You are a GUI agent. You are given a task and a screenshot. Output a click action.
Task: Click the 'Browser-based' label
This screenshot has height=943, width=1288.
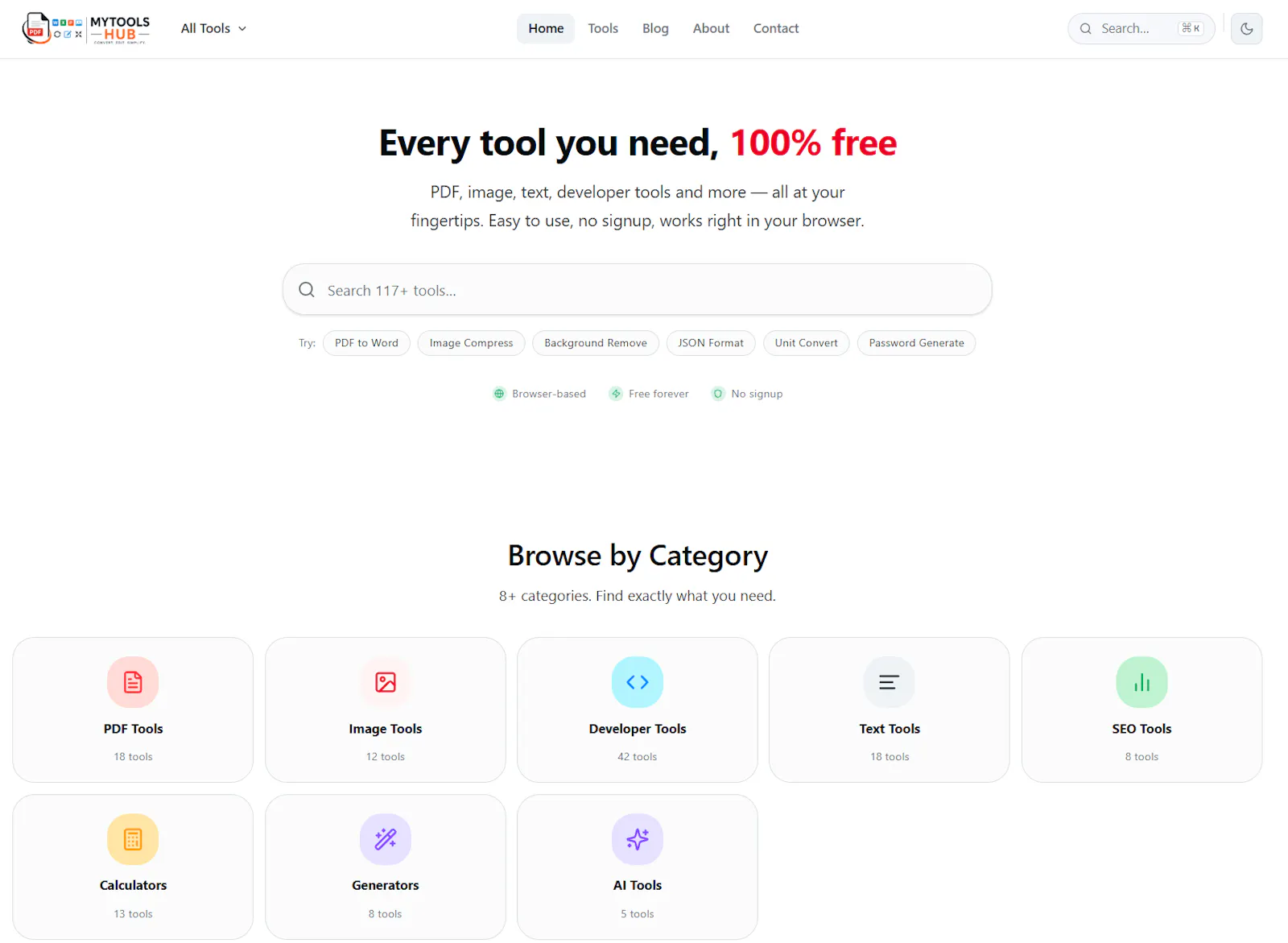click(x=549, y=394)
